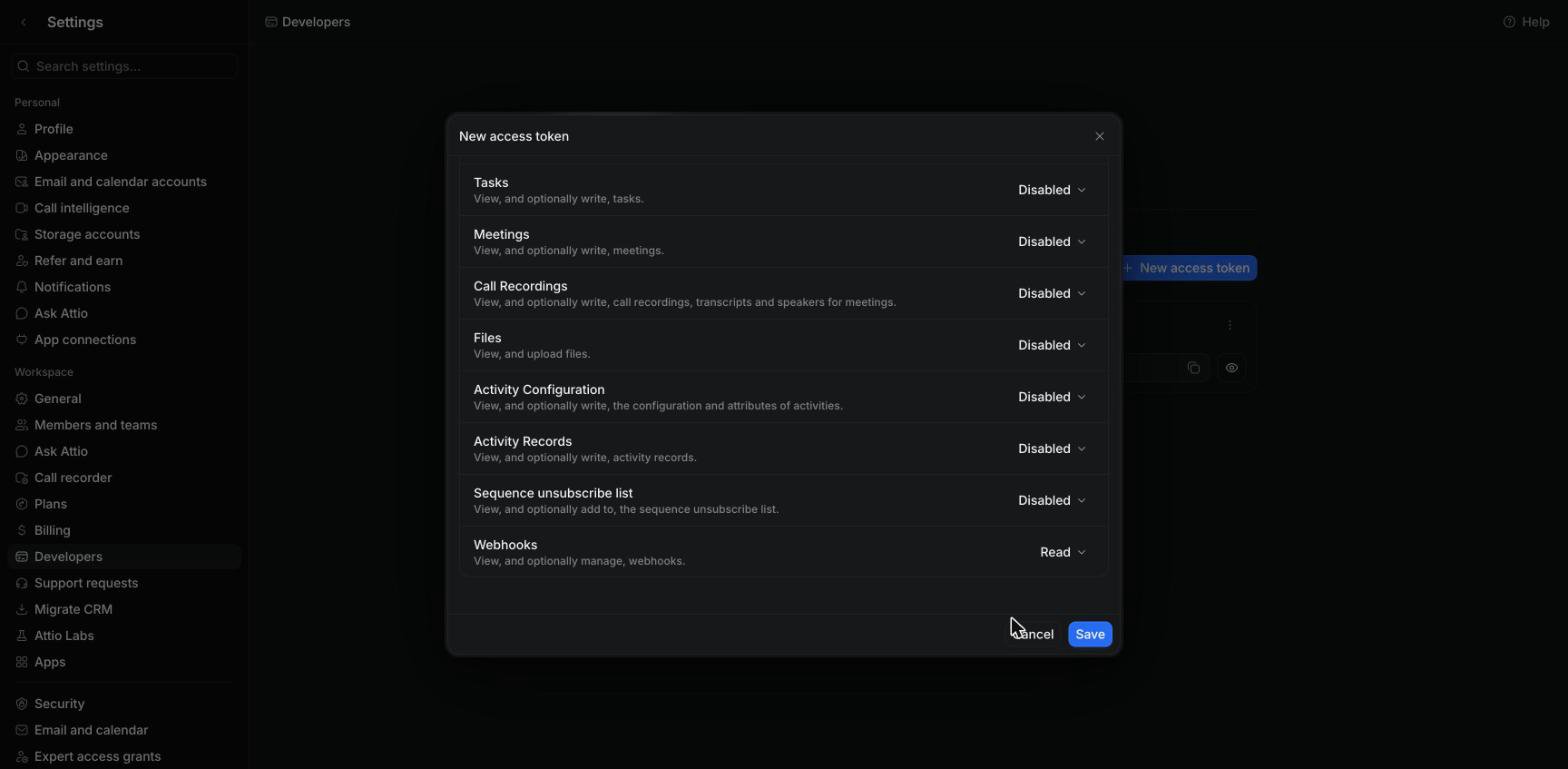Image resolution: width=1568 pixels, height=769 pixels.
Task: Click the Call recorder icon
Action: 22,478
